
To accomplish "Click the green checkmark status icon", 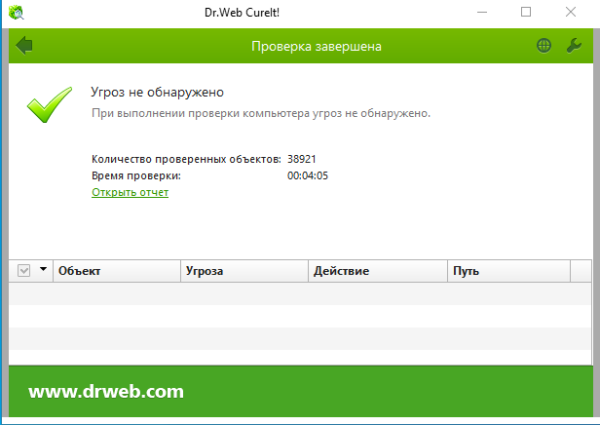I will tap(49, 104).
